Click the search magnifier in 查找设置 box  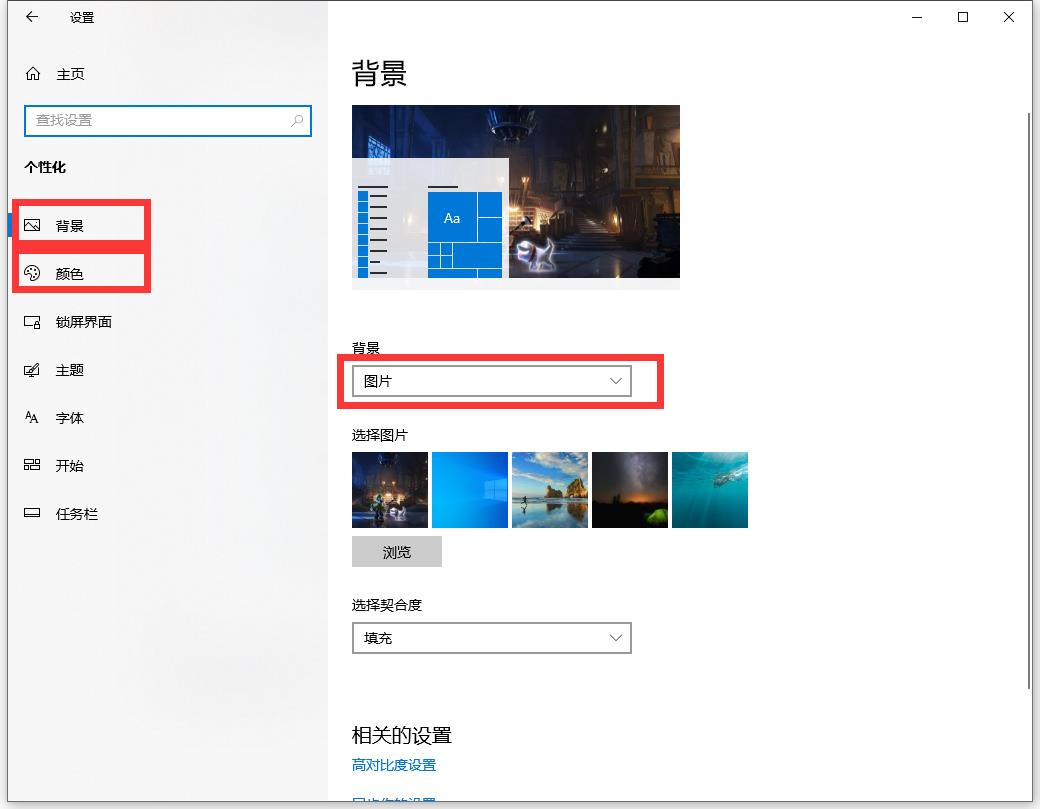[x=297, y=120]
